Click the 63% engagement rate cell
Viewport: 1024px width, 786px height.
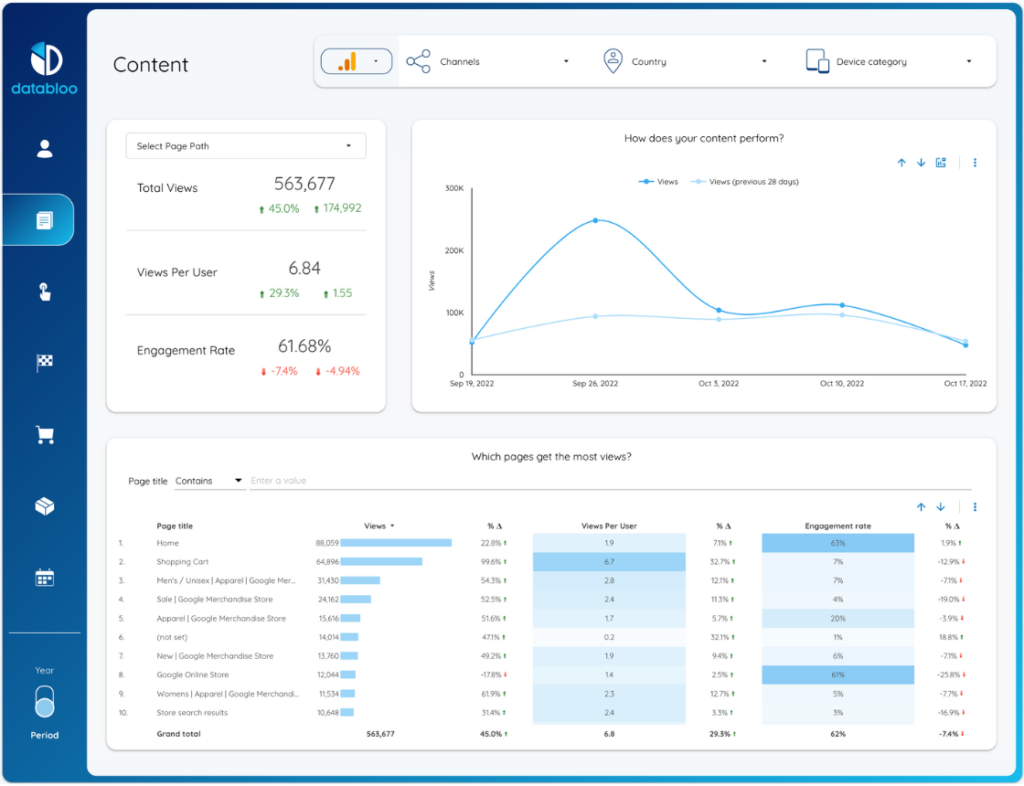(838, 543)
